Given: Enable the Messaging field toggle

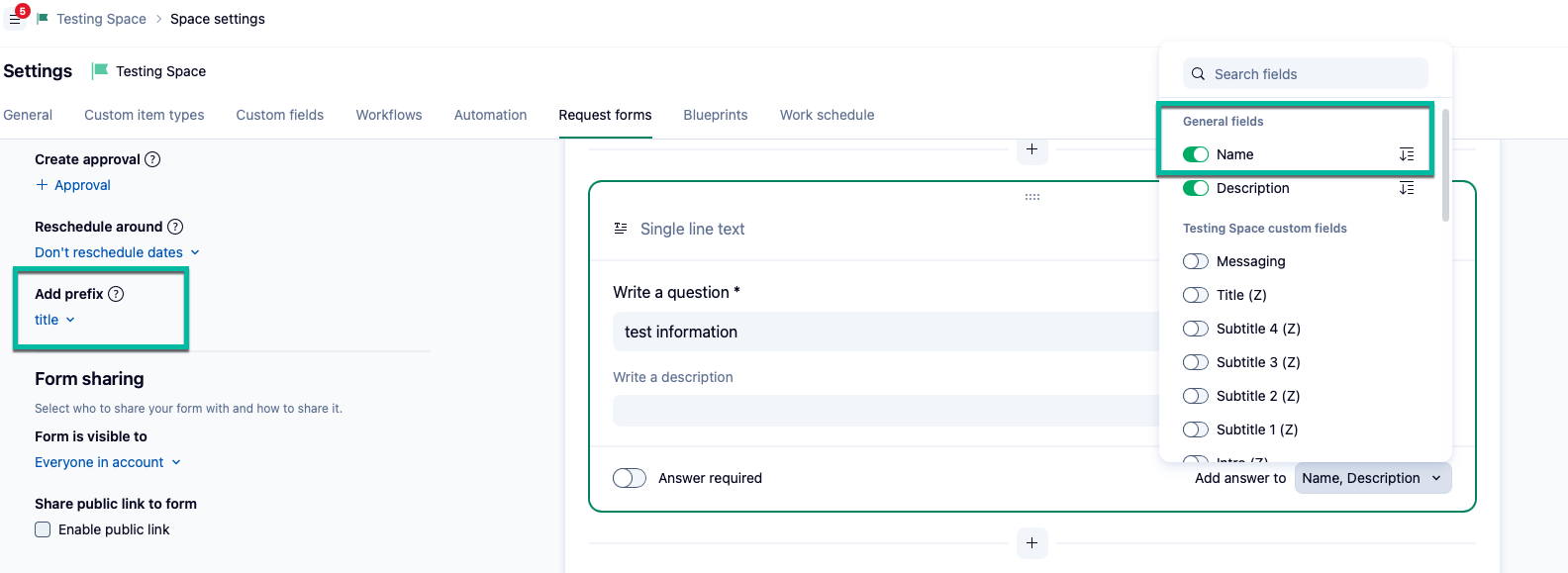Looking at the screenshot, I should click(1196, 261).
